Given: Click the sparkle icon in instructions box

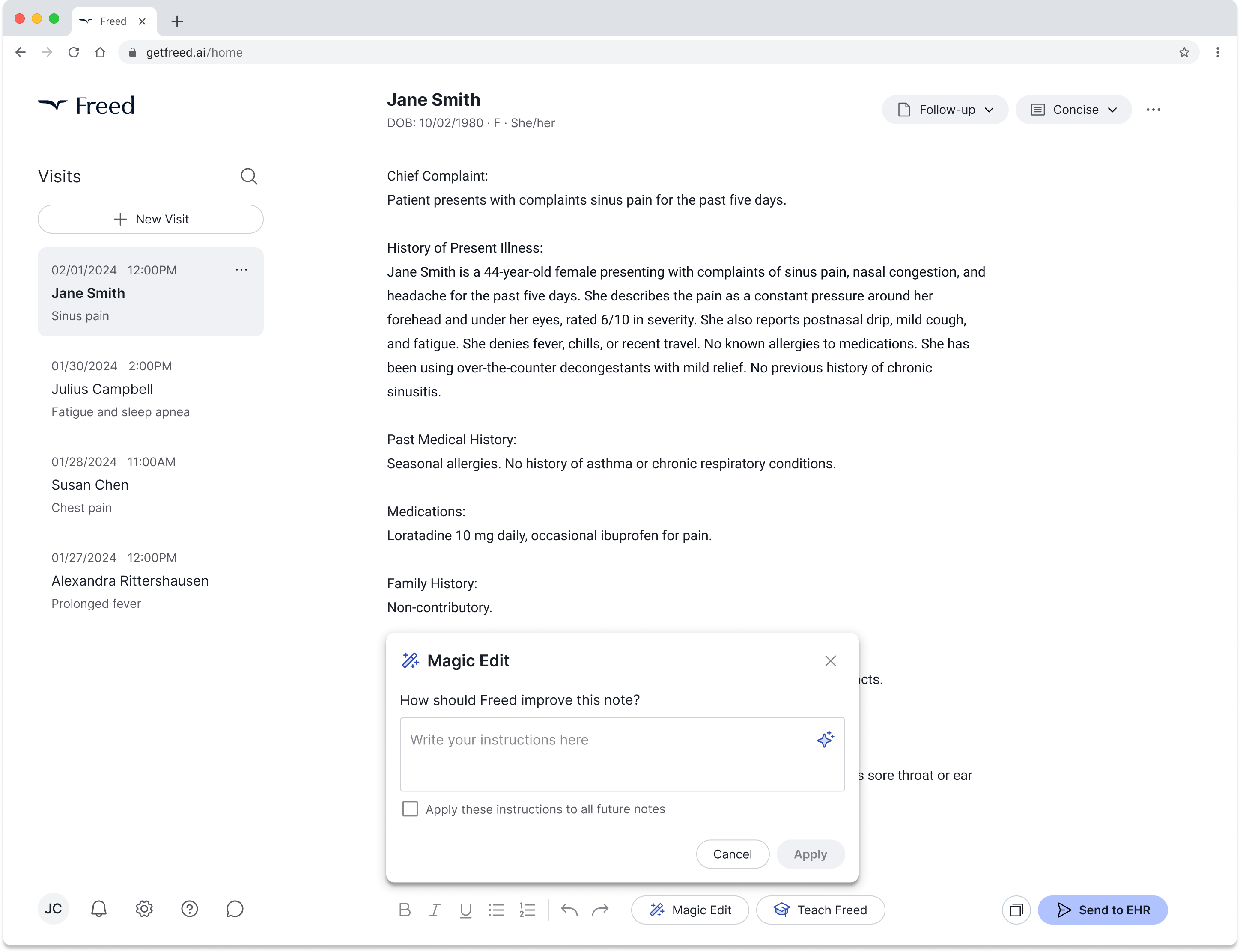Looking at the screenshot, I should (x=825, y=739).
